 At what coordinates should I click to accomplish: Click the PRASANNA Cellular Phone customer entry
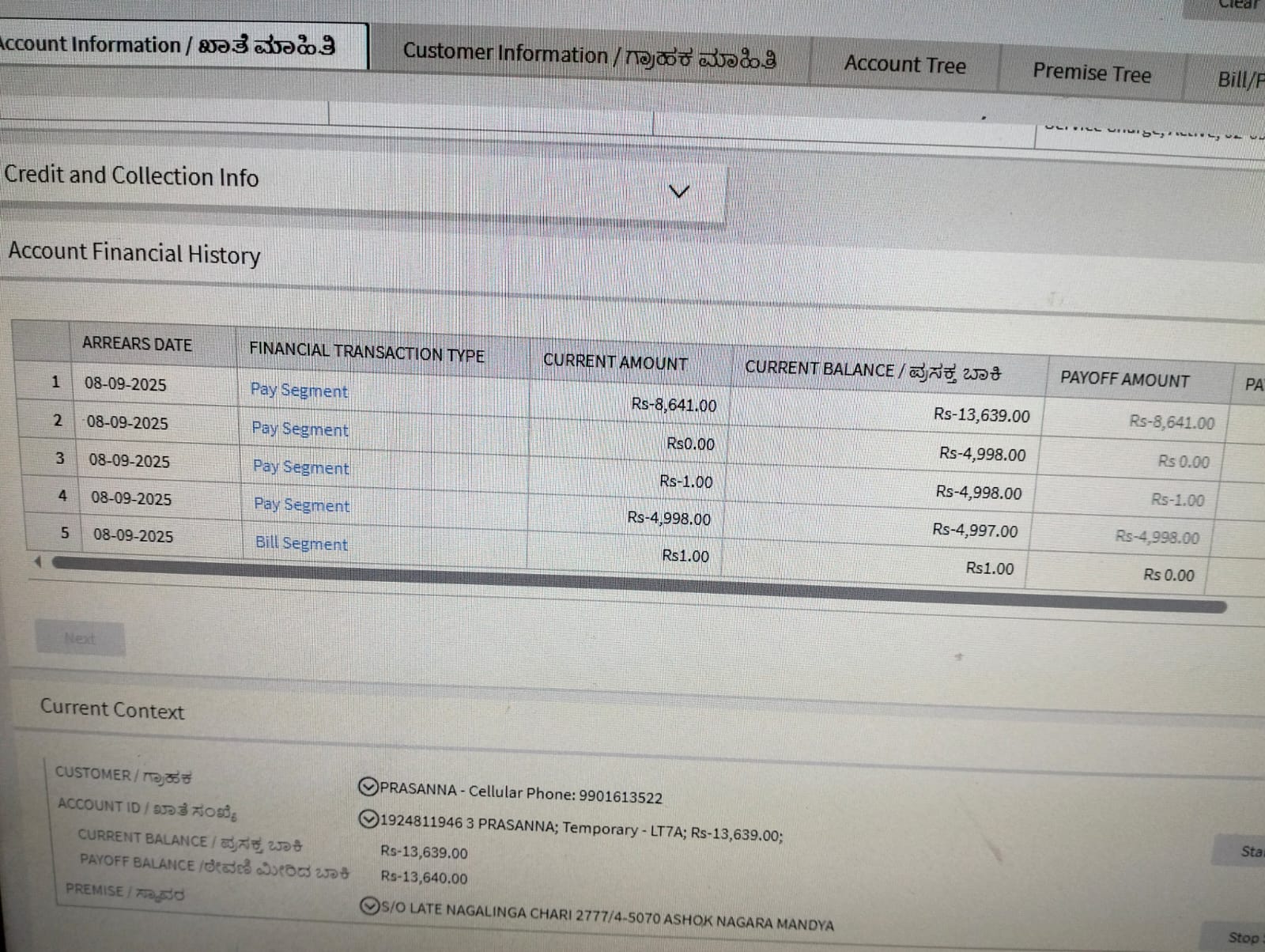coord(521,792)
